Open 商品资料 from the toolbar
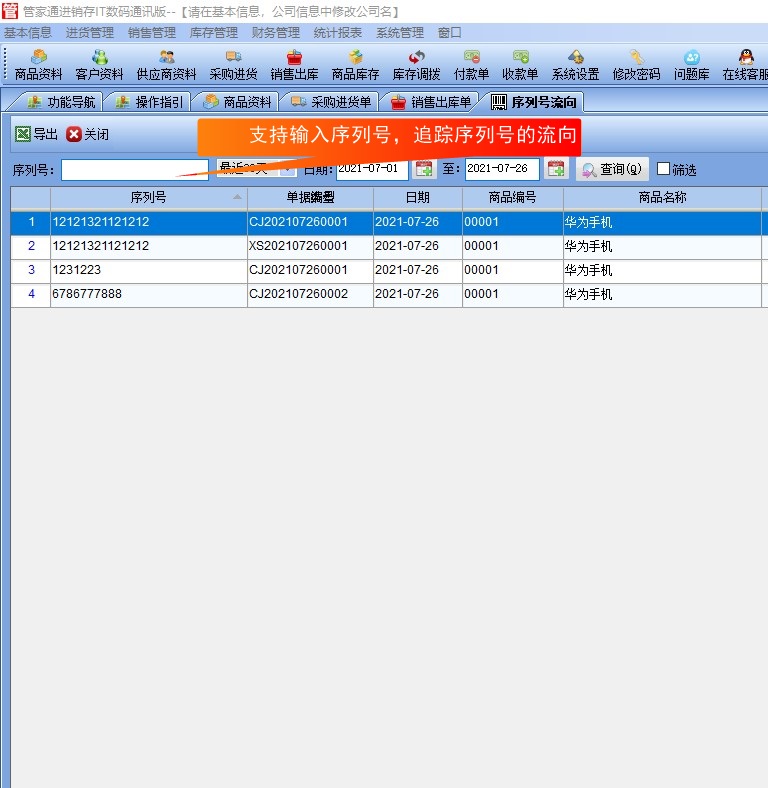The width and height of the screenshot is (768, 788). click(38, 65)
